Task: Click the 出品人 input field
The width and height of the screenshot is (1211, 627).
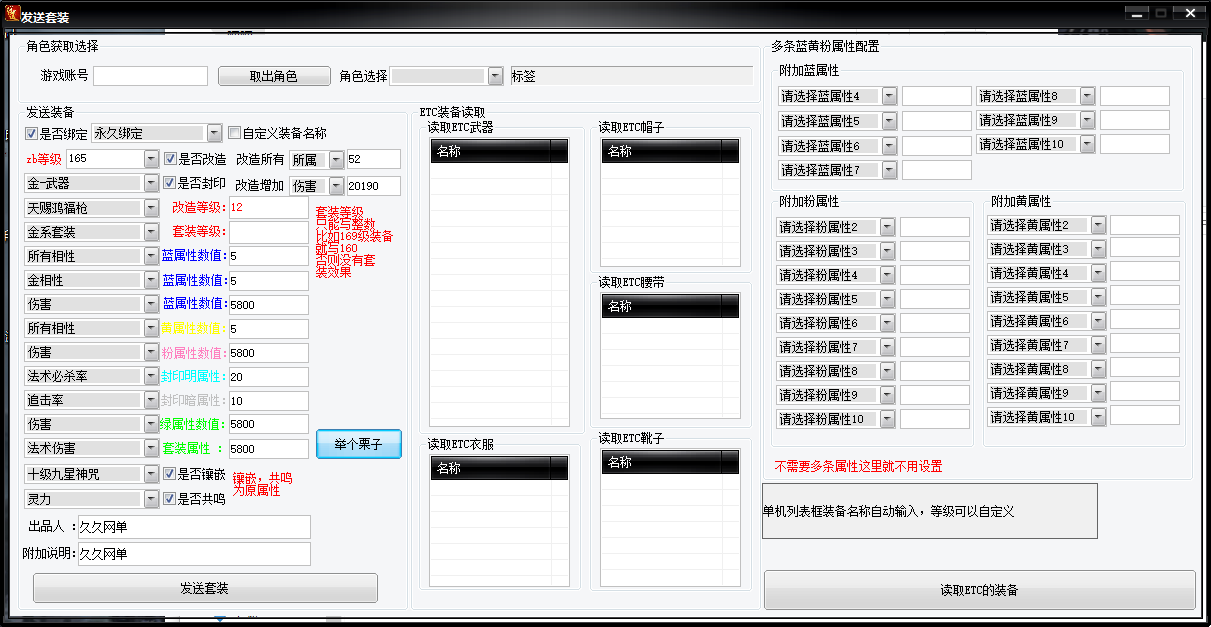Action: click(x=194, y=527)
